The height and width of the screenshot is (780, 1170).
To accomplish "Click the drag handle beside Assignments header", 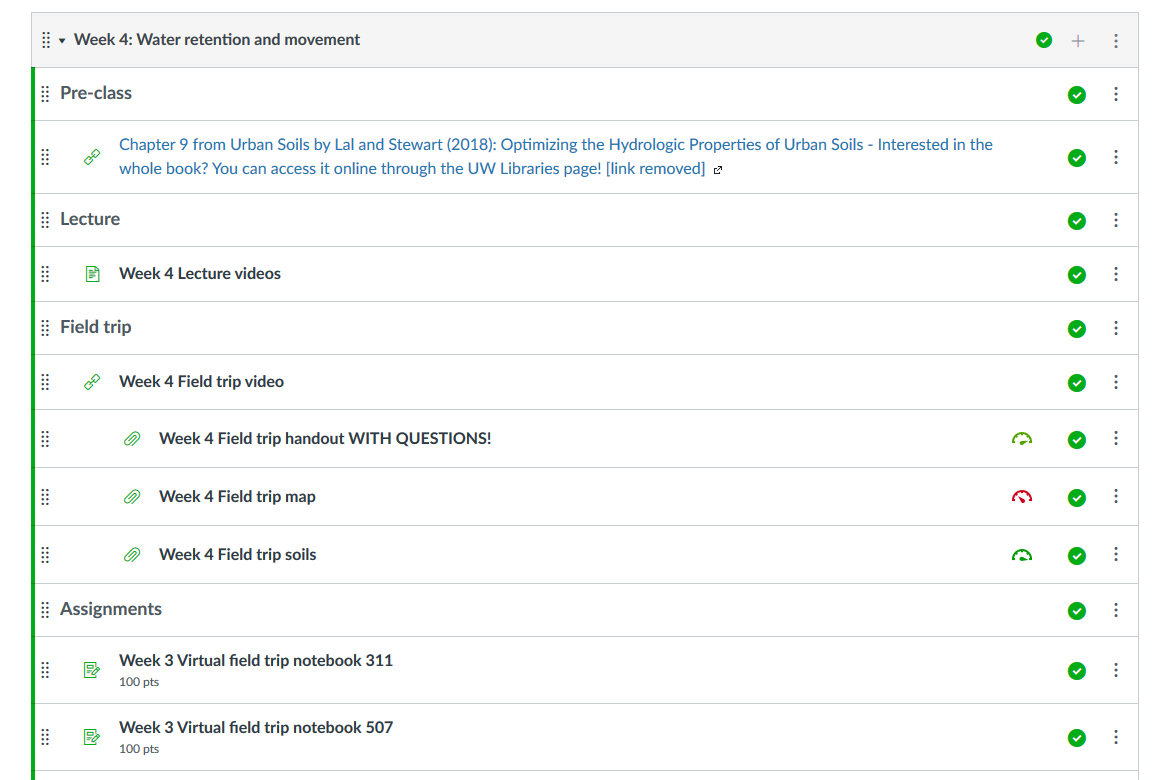I will 46,610.
